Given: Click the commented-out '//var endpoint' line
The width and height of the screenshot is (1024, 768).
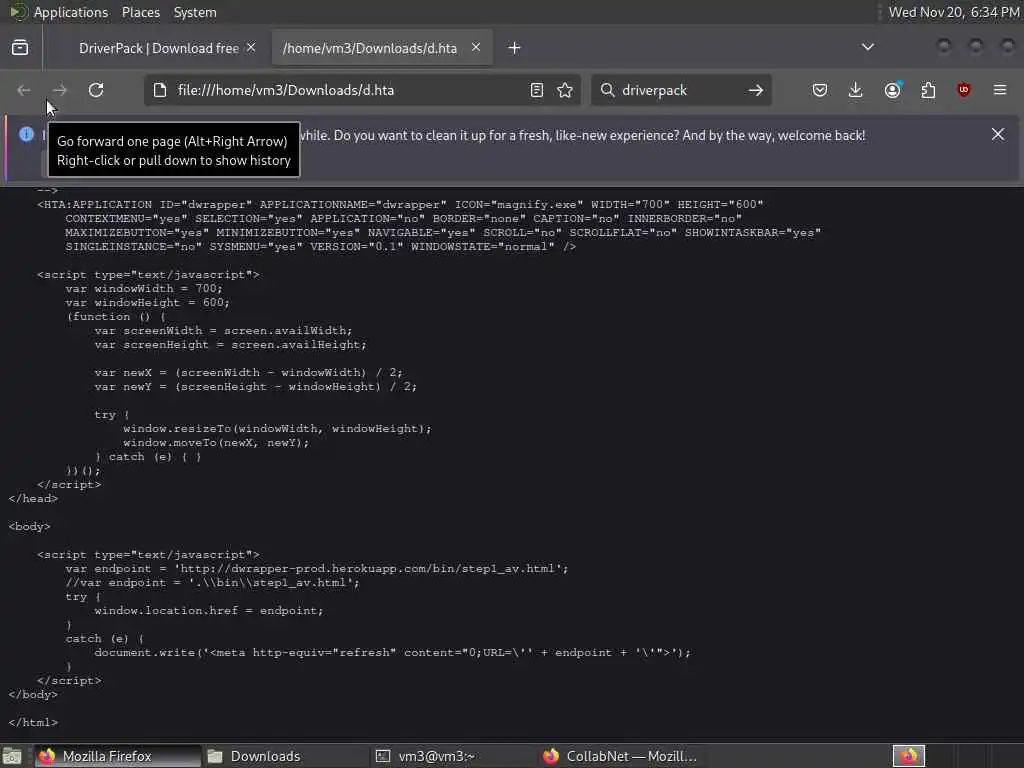Looking at the screenshot, I should pos(212,583).
